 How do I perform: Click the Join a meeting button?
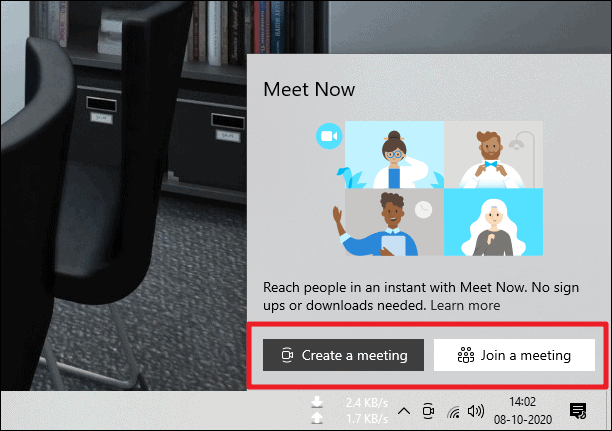(x=514, y=355)
